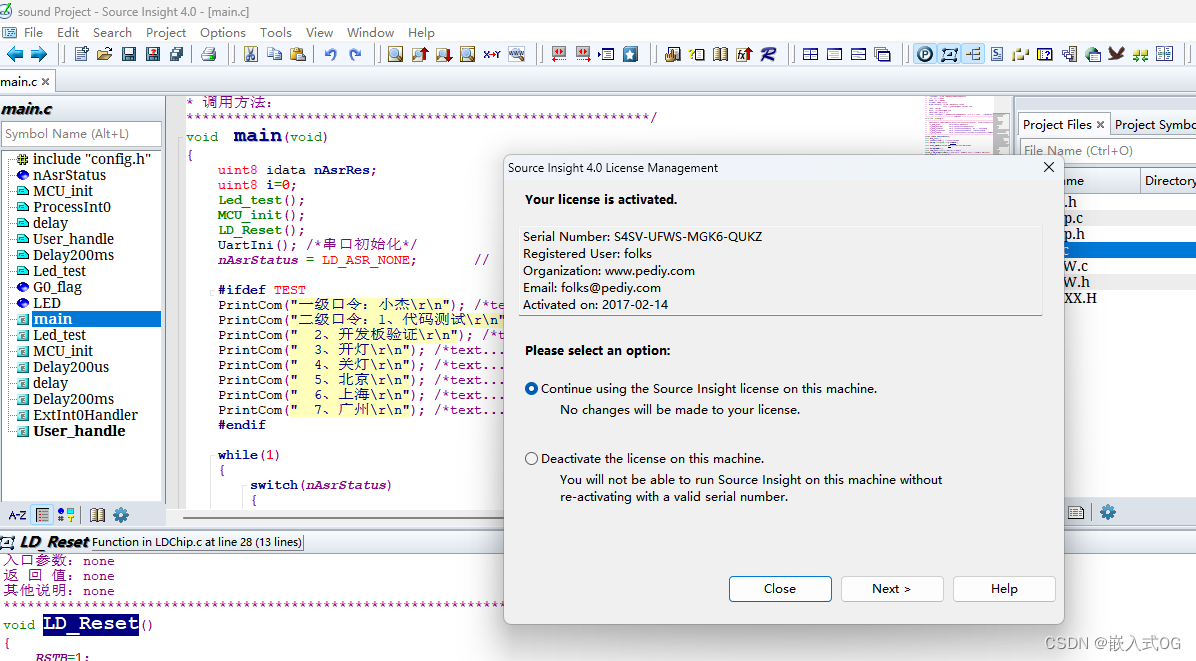Select the LED symbol entry
Viewport: 1196px width, 661px height.
(x=47, y=303)
